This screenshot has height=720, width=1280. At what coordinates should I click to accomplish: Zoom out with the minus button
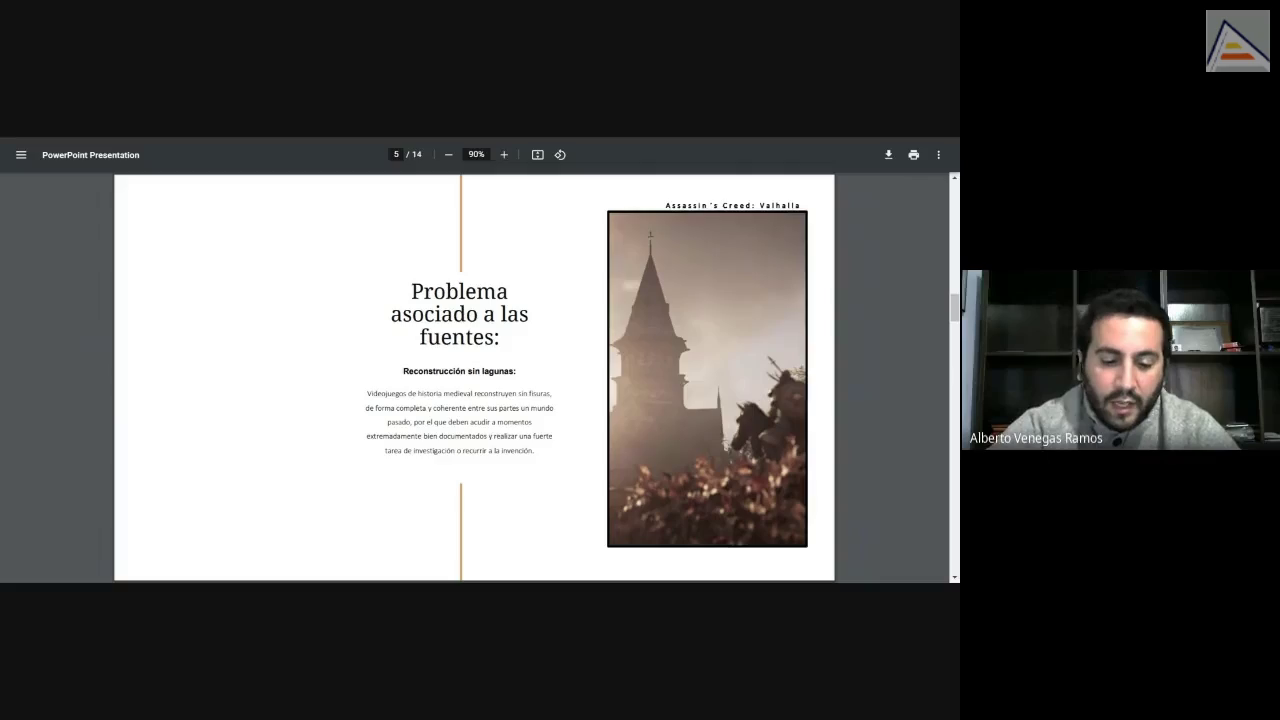(448, 155)
